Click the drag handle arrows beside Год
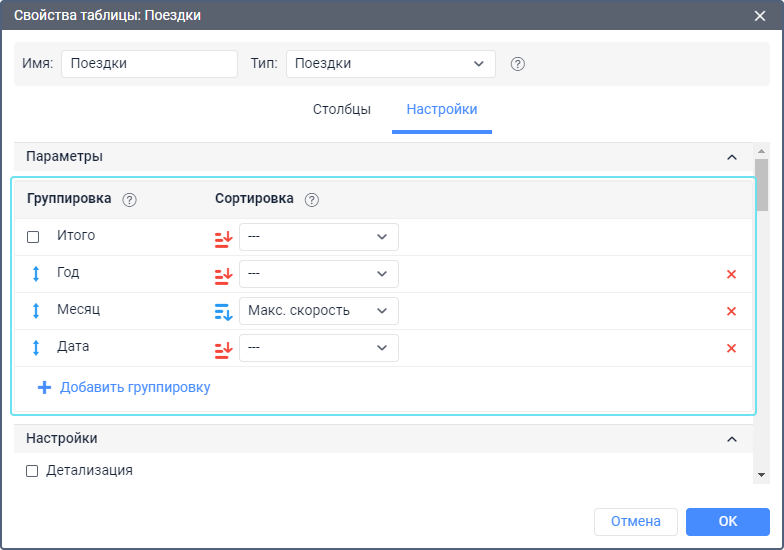 (36, 274)
